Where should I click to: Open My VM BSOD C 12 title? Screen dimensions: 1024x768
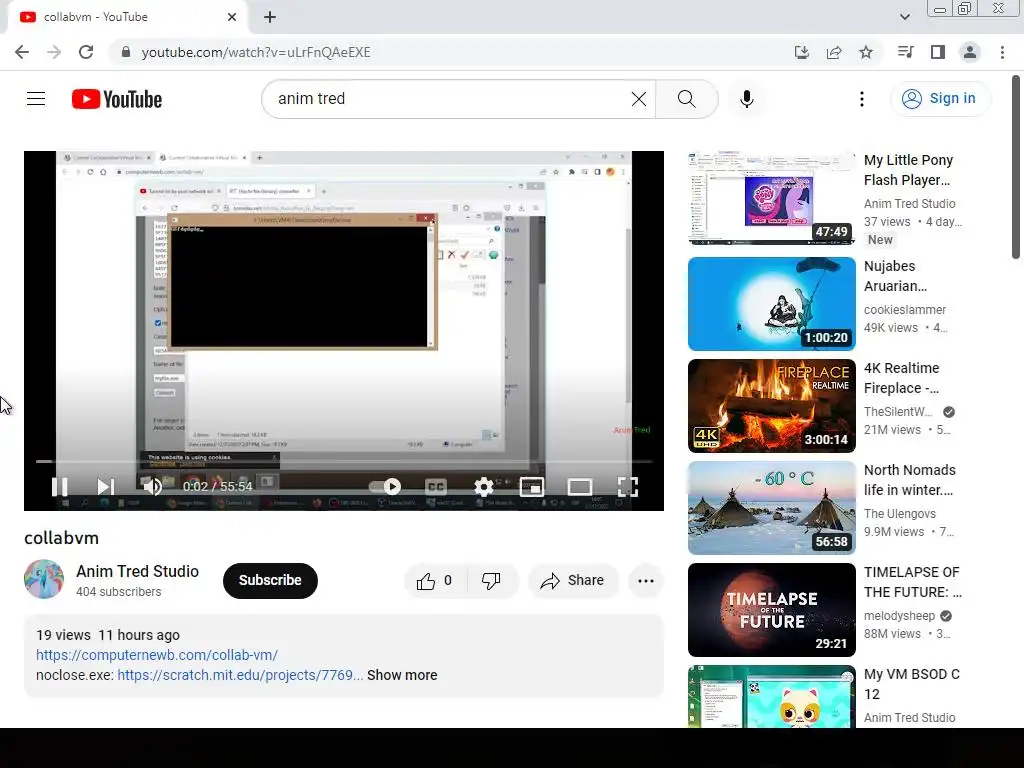pyautogui.click(x=912, y=684)
